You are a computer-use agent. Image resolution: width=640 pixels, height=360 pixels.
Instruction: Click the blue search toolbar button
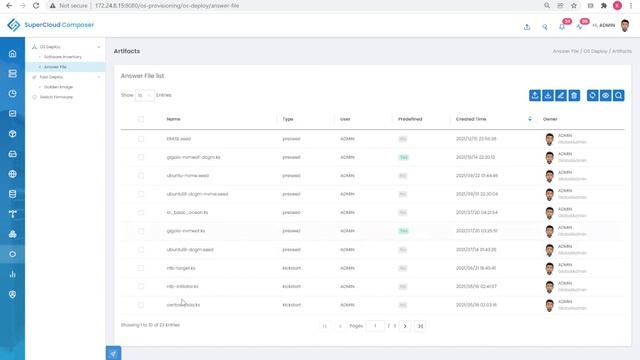(619, 96)
